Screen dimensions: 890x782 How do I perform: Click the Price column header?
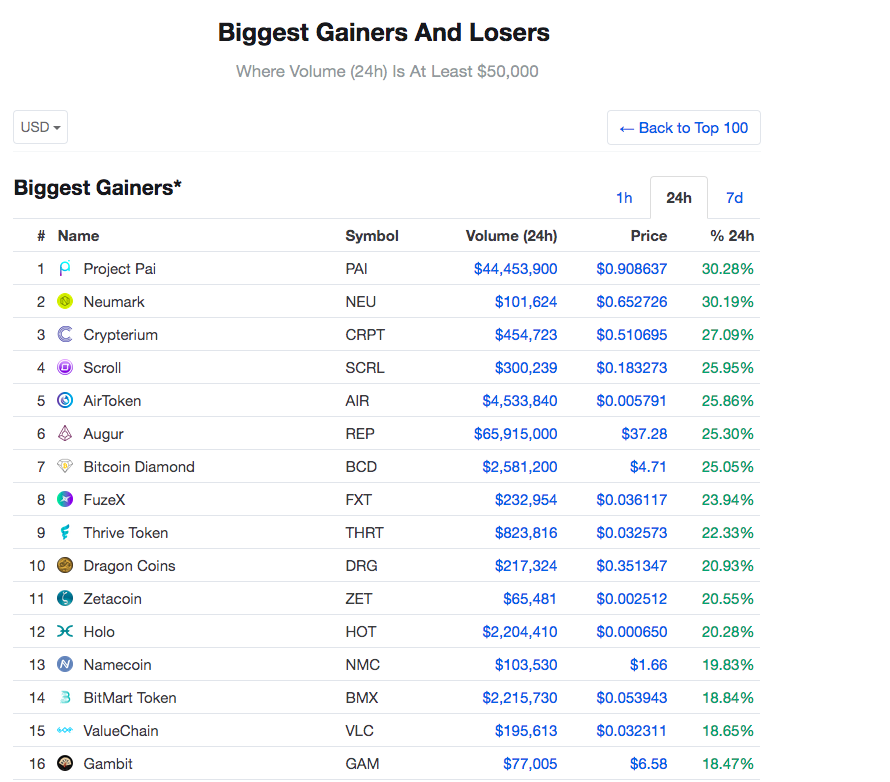649,236
